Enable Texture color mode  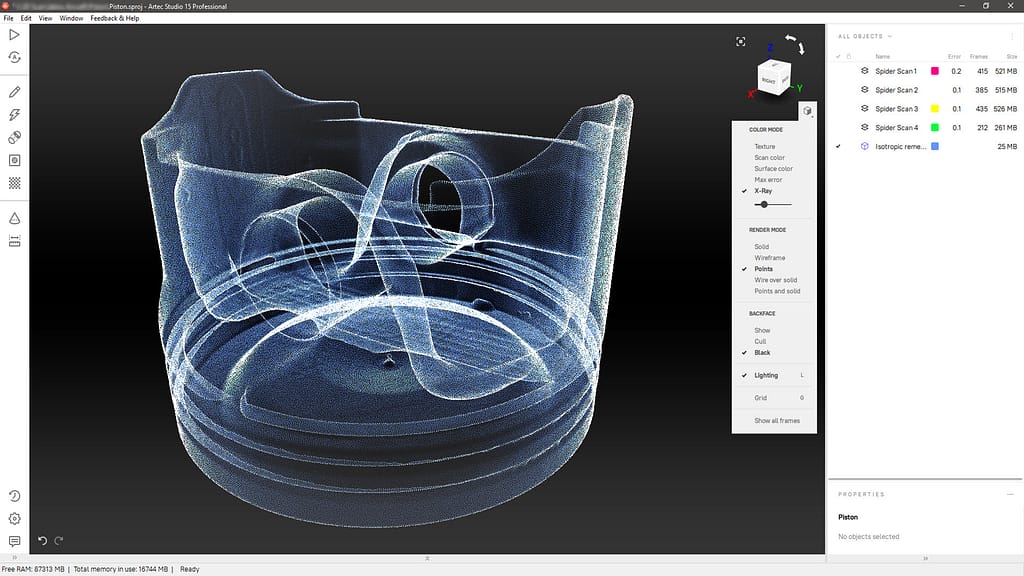[x=766, y=145]
